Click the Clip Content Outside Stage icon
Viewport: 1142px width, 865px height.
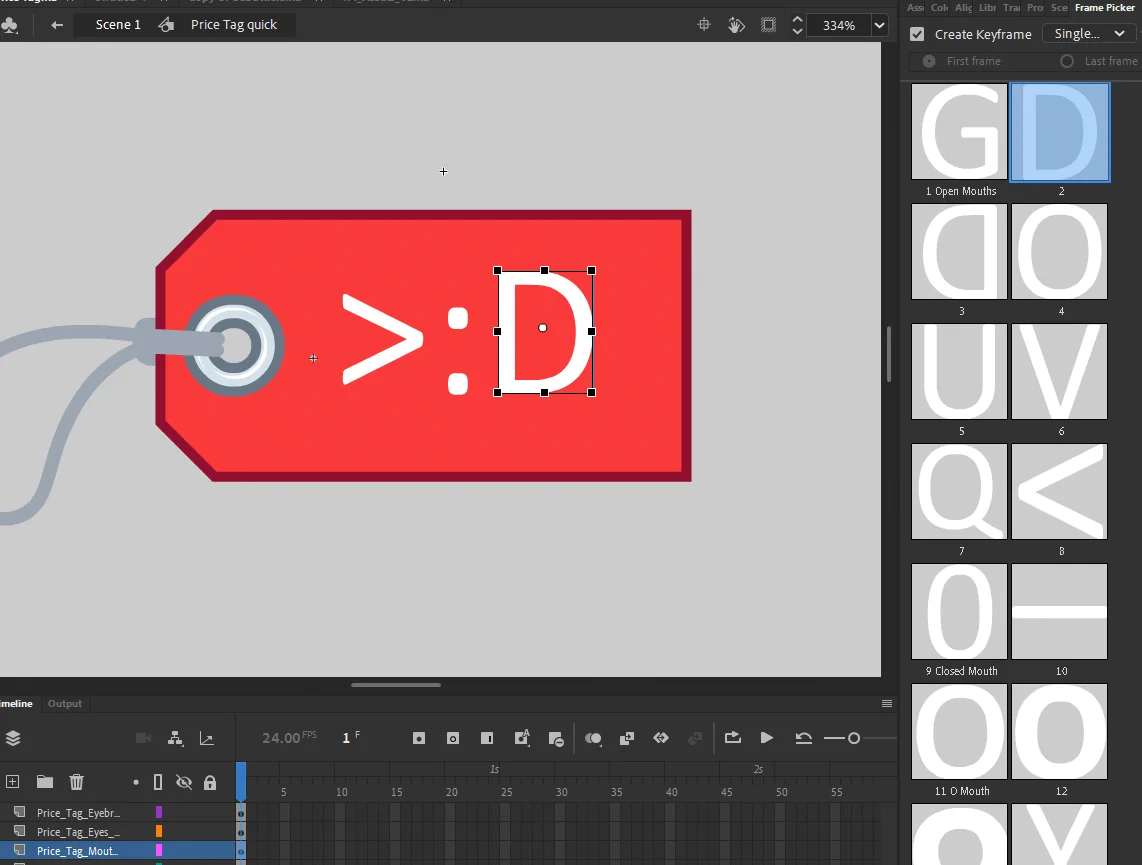(768, 25)
